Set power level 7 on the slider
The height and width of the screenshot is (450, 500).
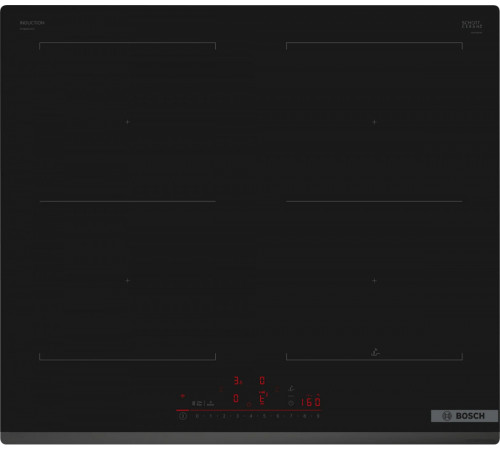(x=291, y=416)
